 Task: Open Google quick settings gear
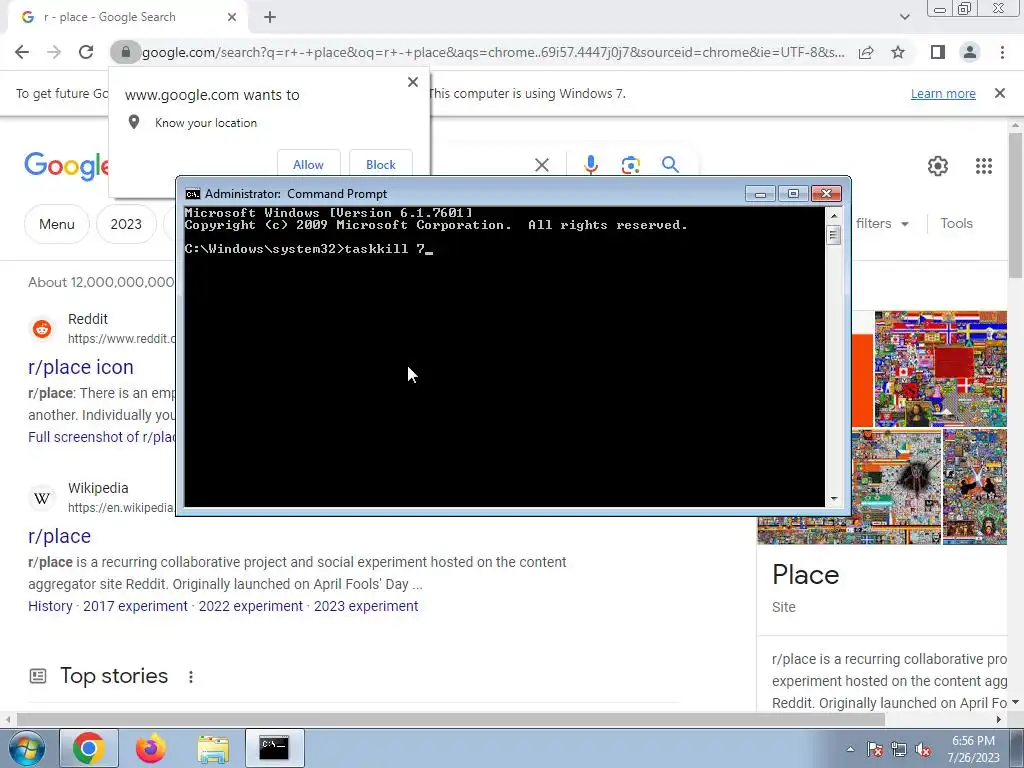click(938, 166)
